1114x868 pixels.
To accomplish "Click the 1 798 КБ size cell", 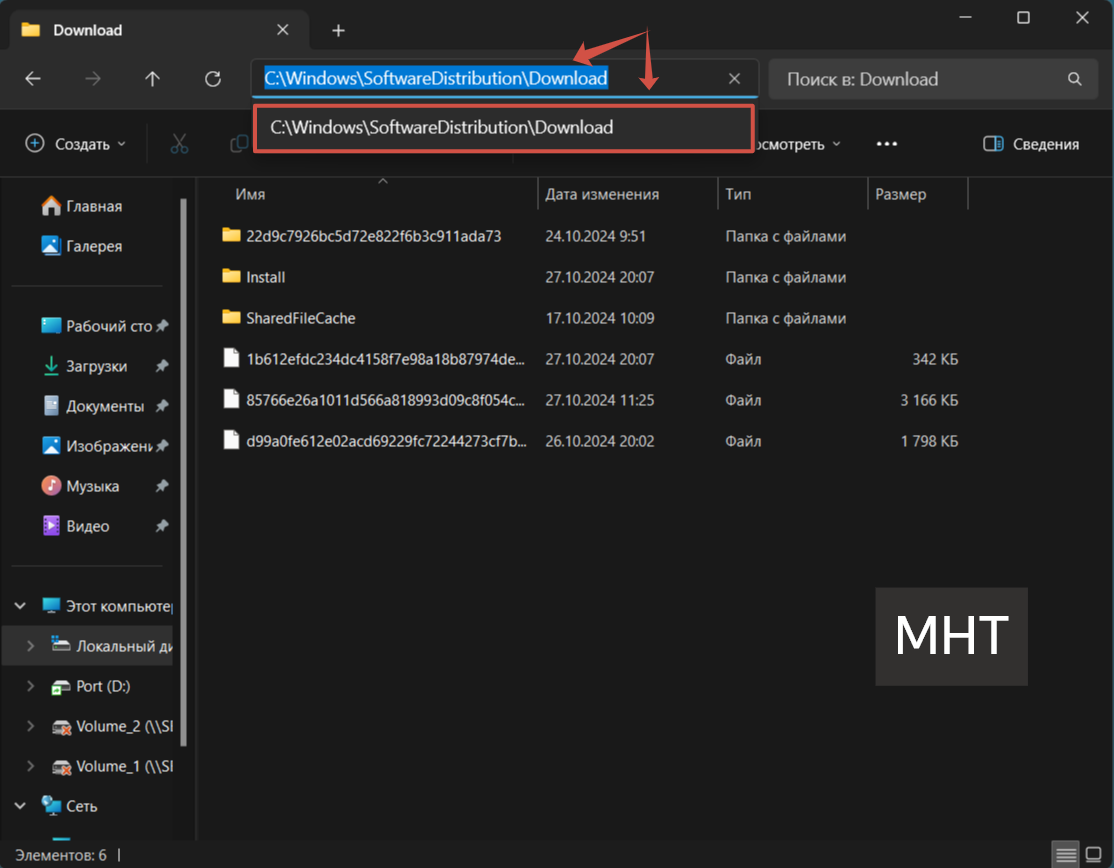I will click(929, 442).
